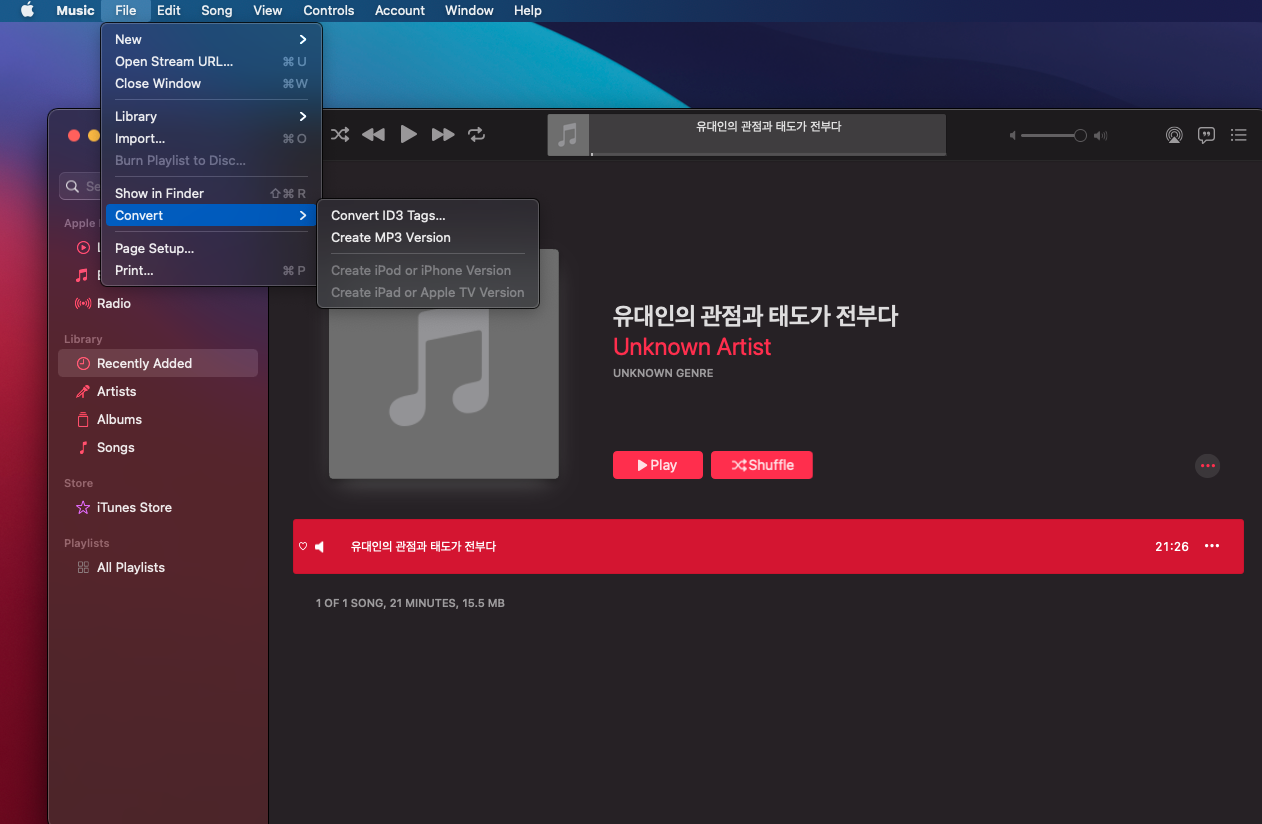Adjust the volume slider knob
This screenshot has height=824, width=1262.
pyautogui.click(x=1080, y=135)
